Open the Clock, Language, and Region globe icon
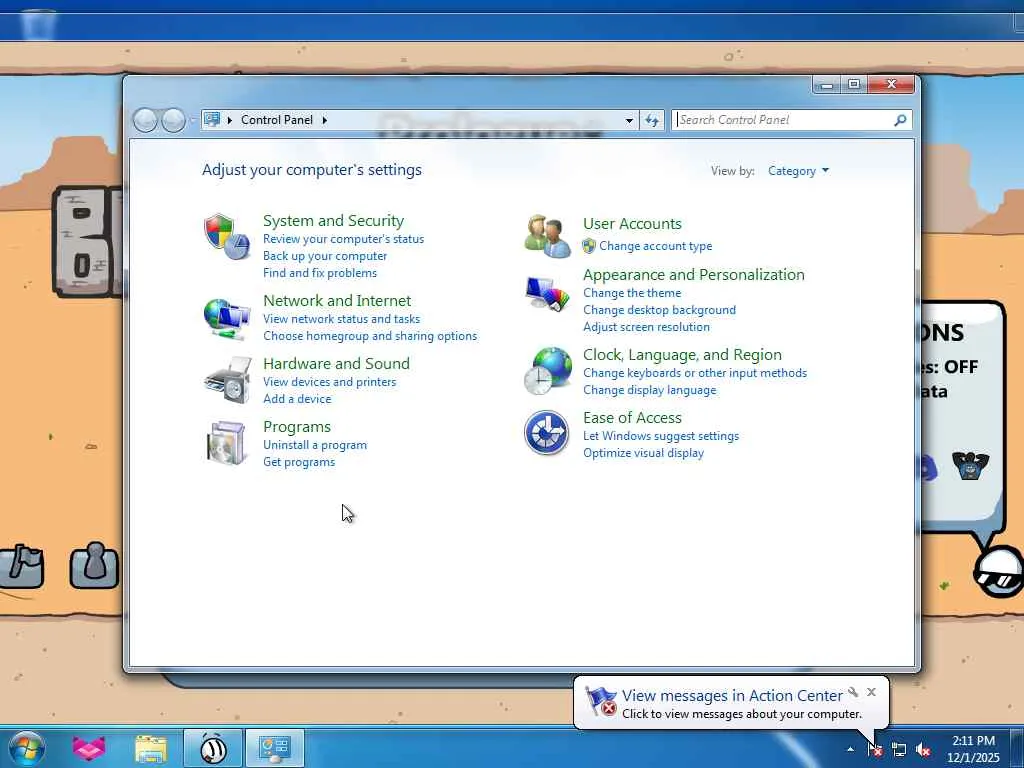This screenshot has height=768, width=1024. [548, 371]
